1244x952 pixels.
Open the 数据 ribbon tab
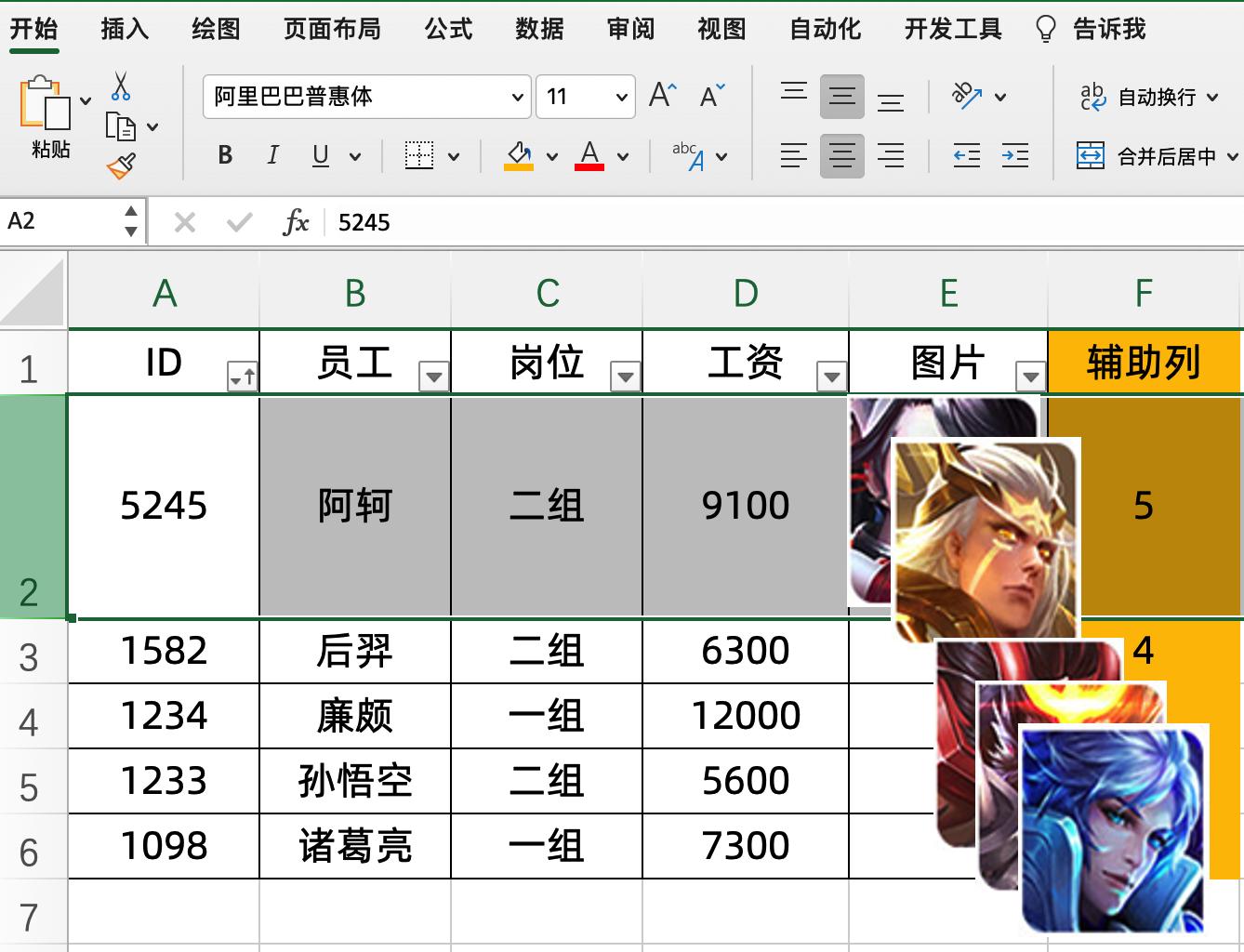[x=537, y=29]
